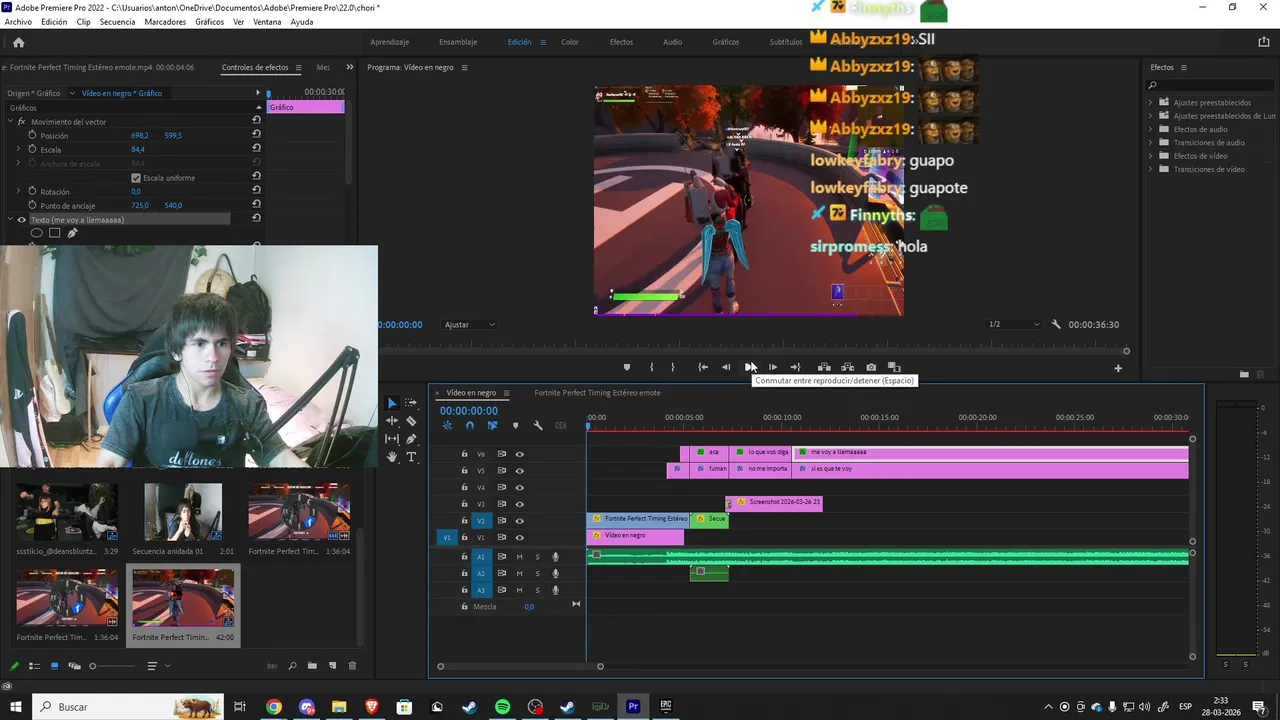1280x720 pixels.
Task: Expand Transiciones de vídeo folder
Action: (1150, 169)
